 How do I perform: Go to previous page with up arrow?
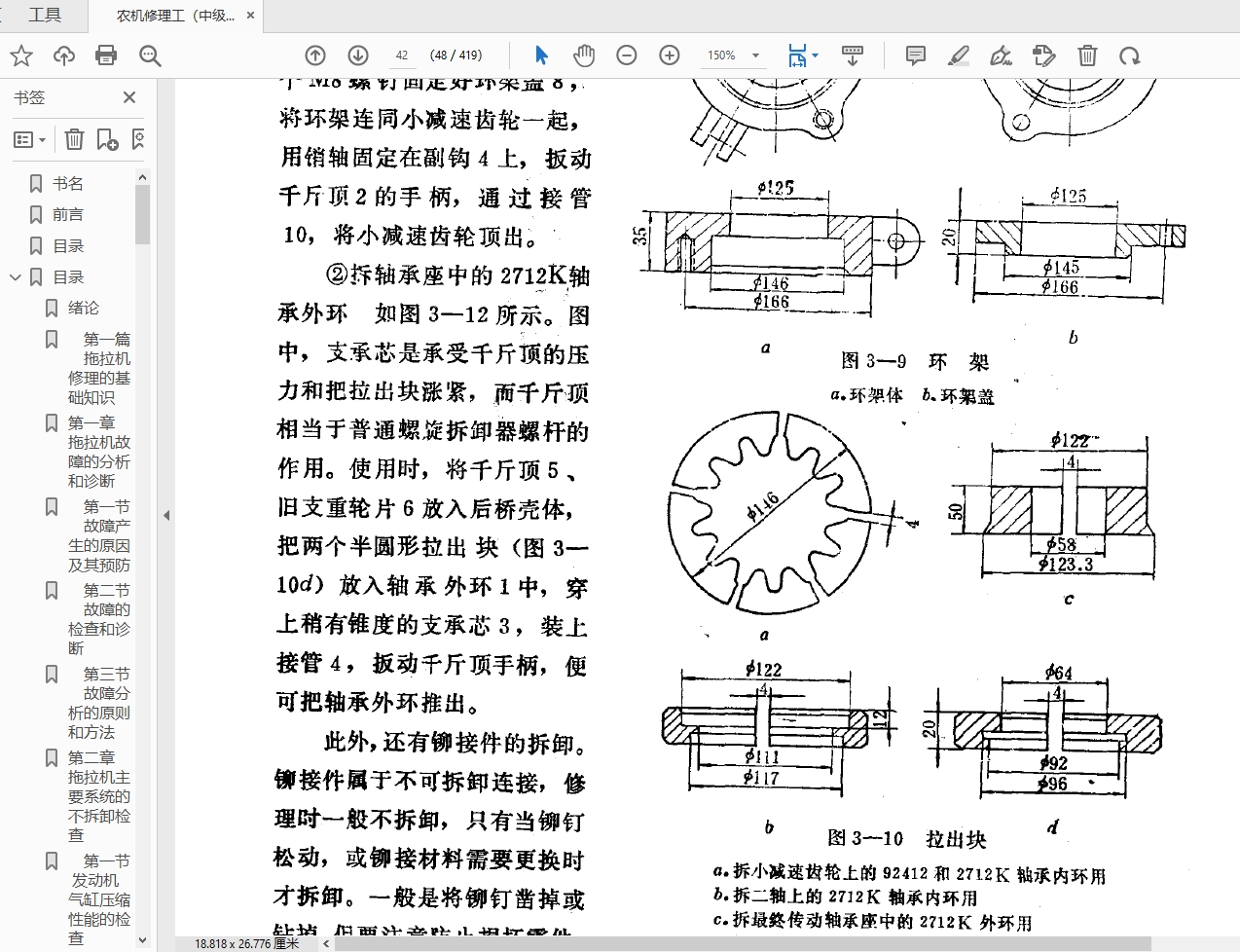click(315, 55)
